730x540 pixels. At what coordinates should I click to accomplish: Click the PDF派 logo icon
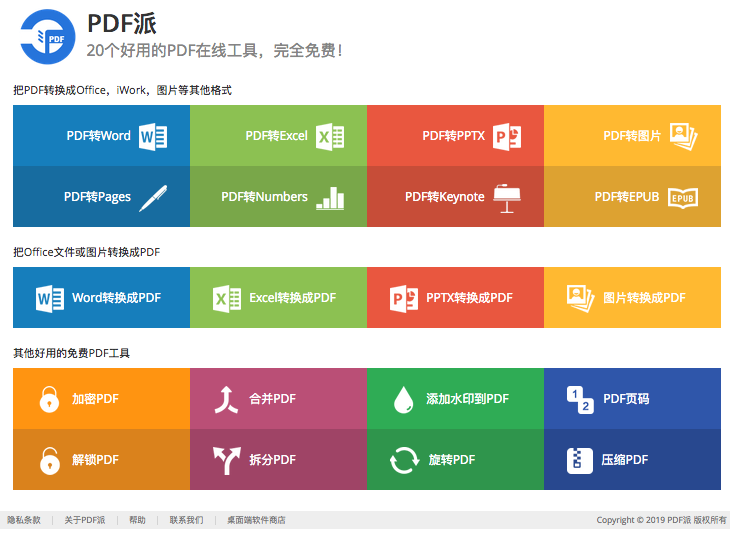tap(48, 37)
